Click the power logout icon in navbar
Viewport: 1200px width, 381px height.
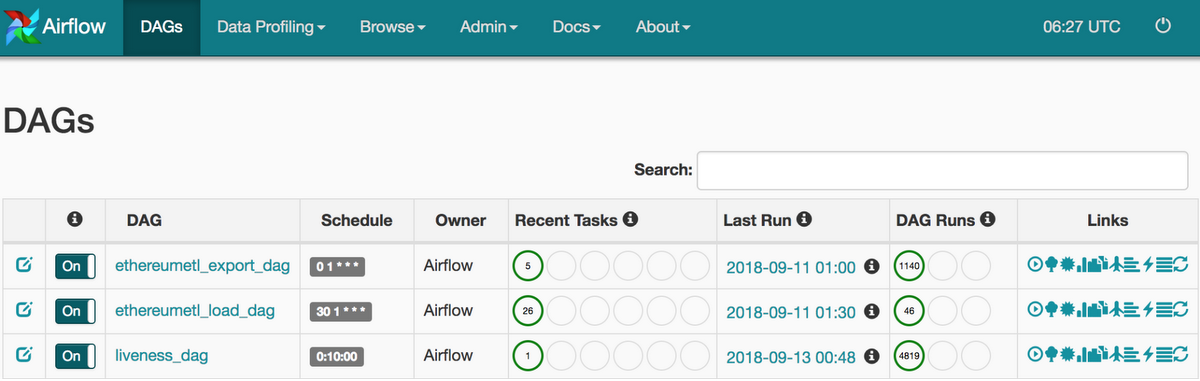click(1162, 27)
